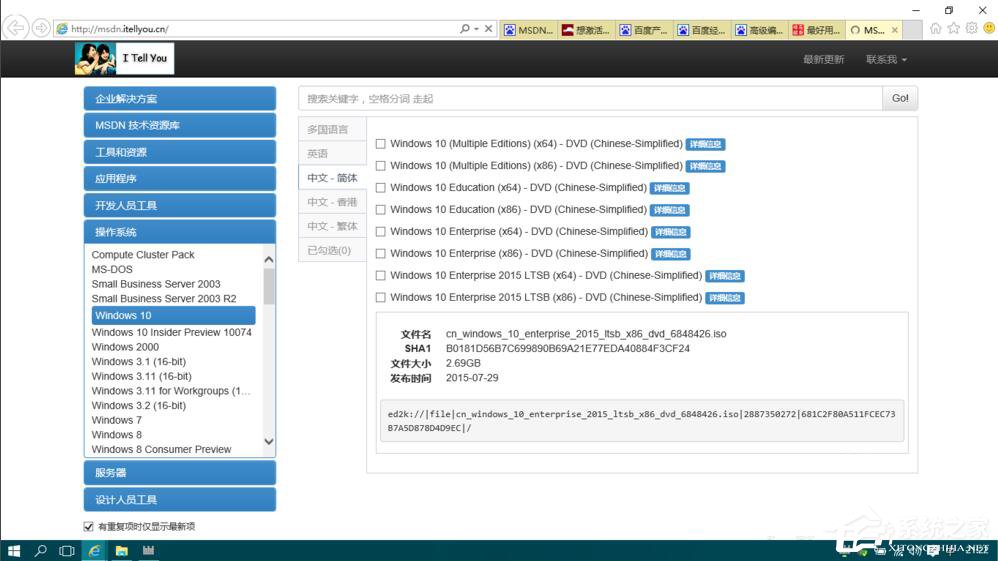Click the Go! search button

pos(900,98)
